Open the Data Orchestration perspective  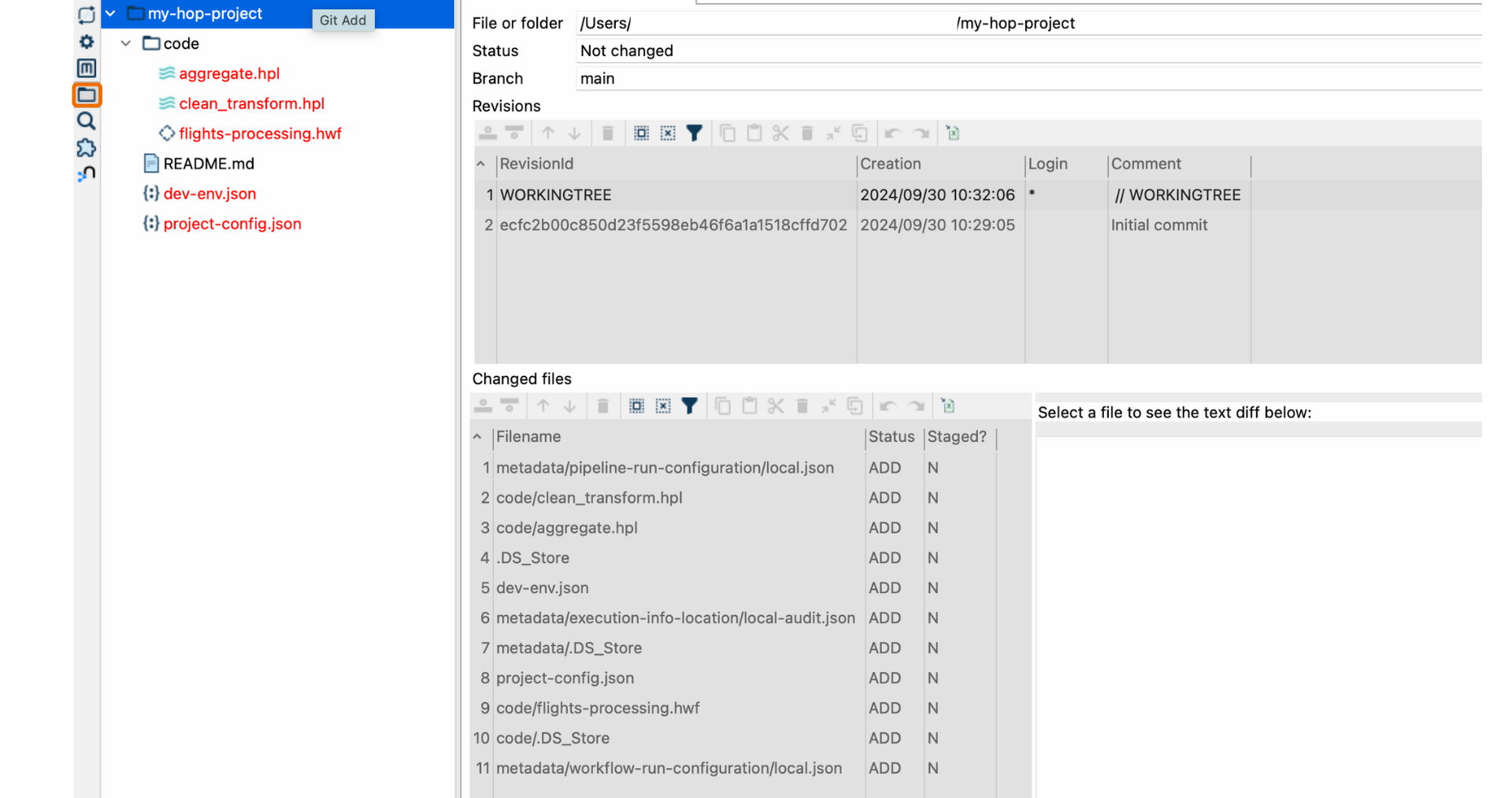tap(86, 14)
